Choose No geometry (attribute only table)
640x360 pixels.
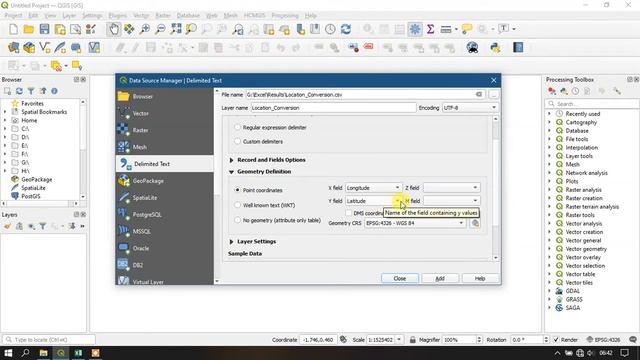pyautogui.click(x=238, y=220)
